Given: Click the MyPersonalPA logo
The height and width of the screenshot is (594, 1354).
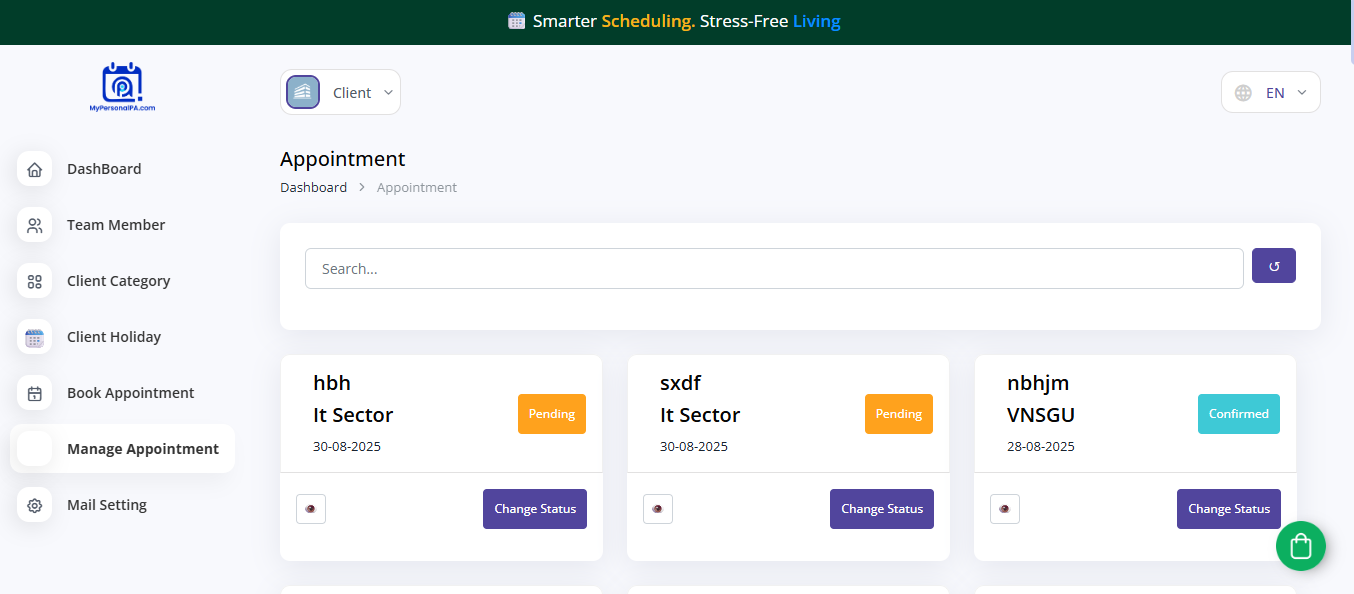Looking at the screenshot, I should [122, 87].
